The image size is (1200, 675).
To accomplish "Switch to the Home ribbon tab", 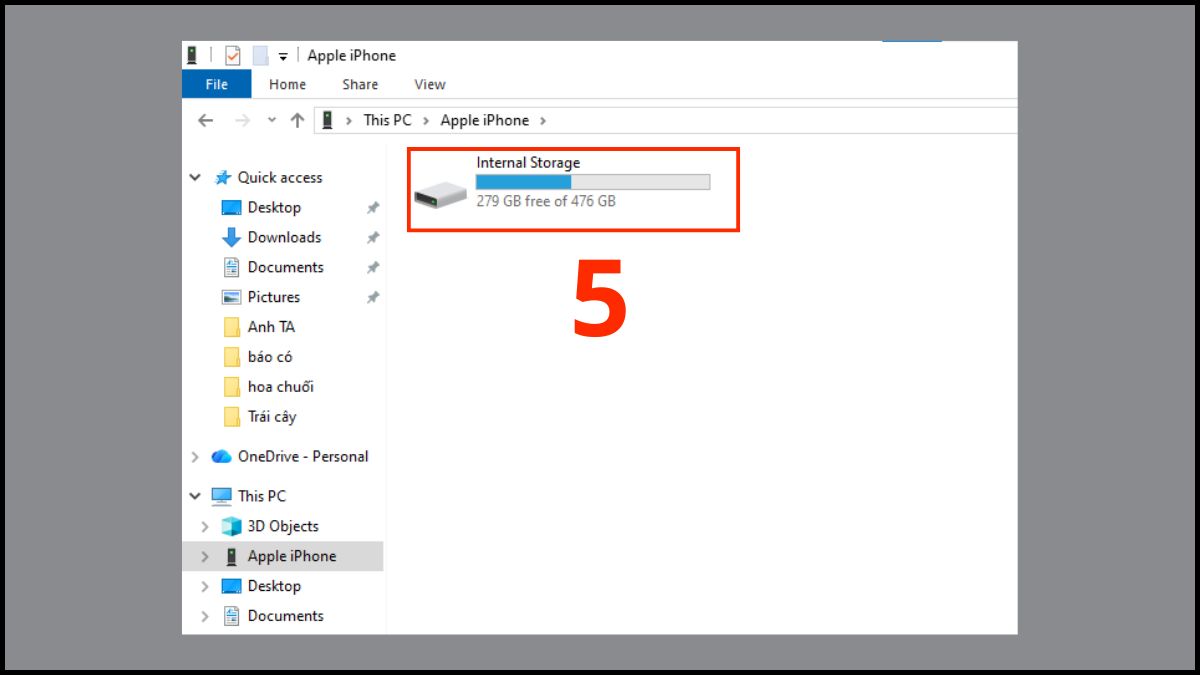I will (x=287, y=84).
